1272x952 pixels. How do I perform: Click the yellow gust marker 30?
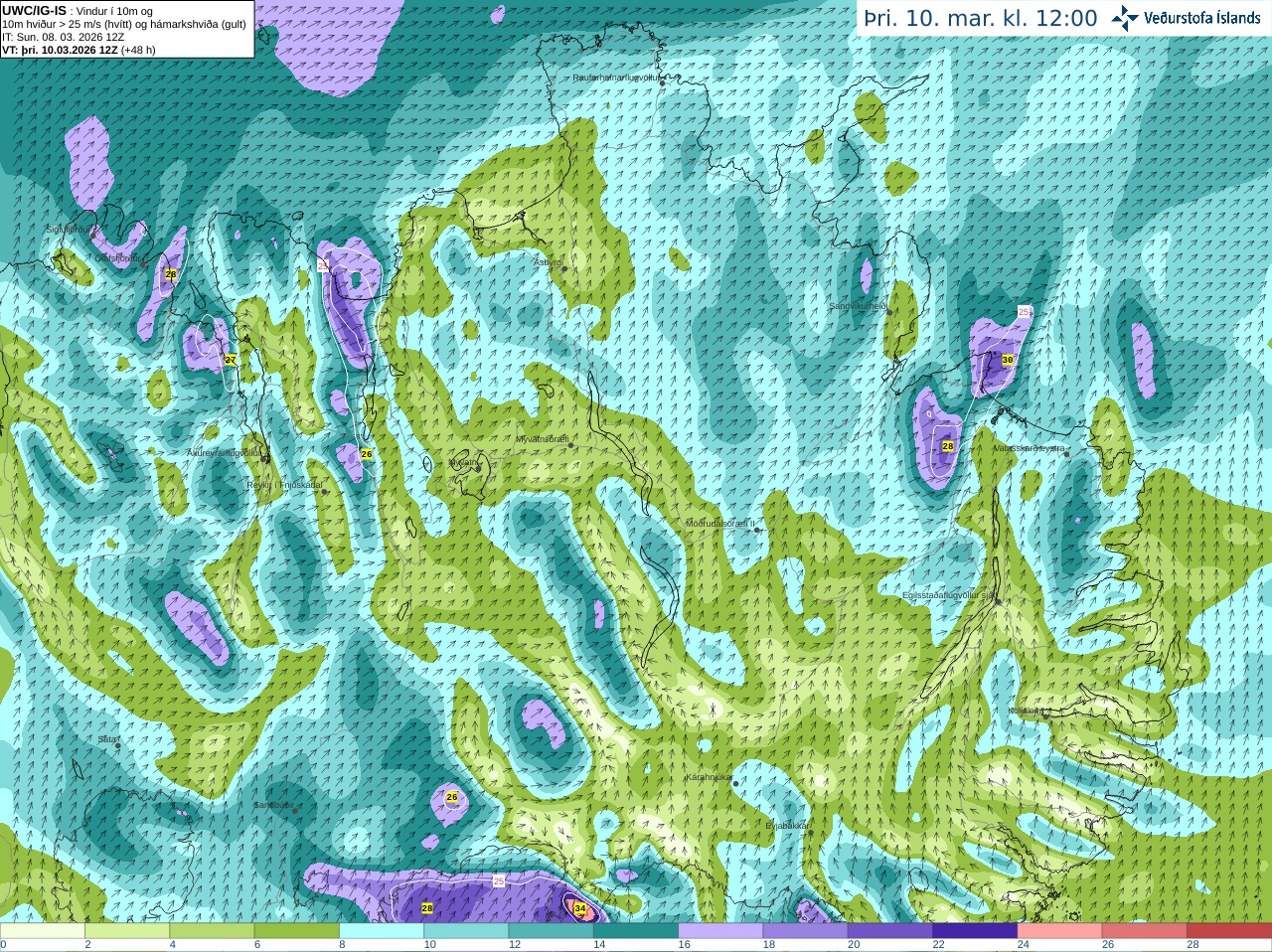1008,360
